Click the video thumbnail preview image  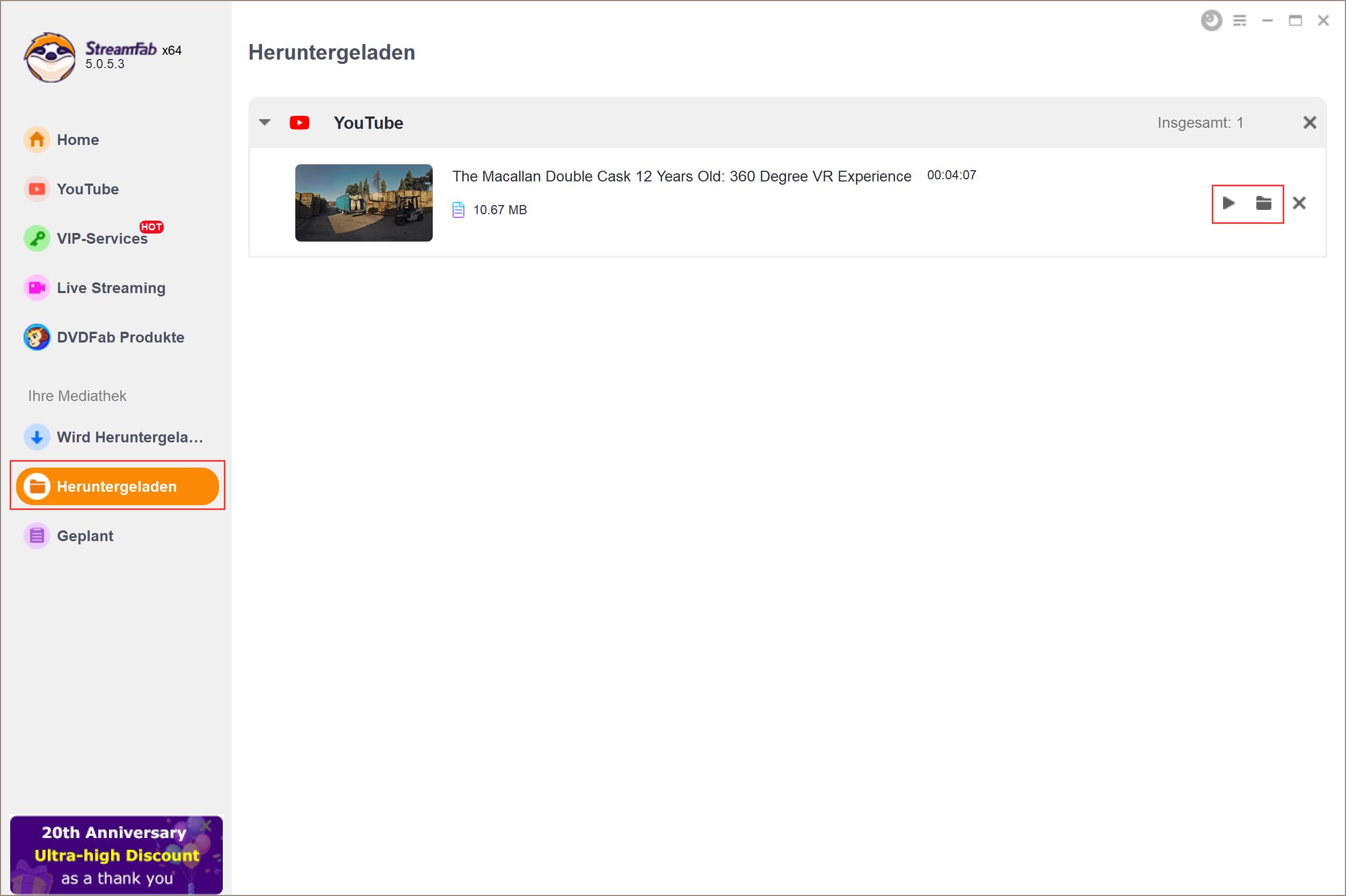(x=365, y=203)
